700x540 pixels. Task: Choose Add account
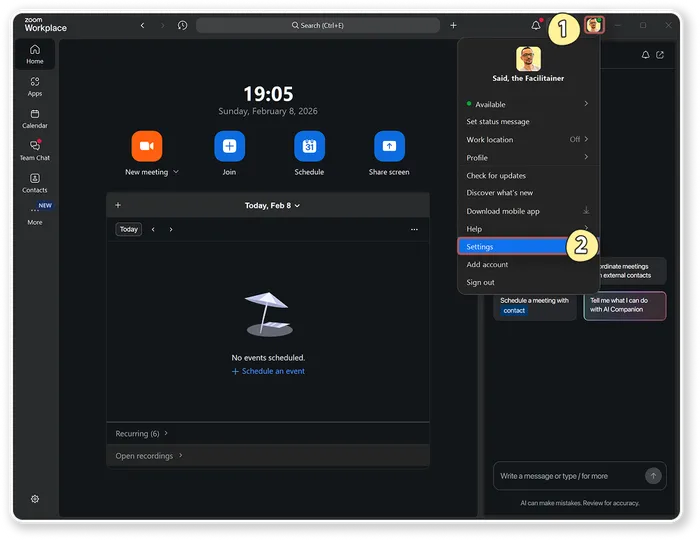coord(528,265)
